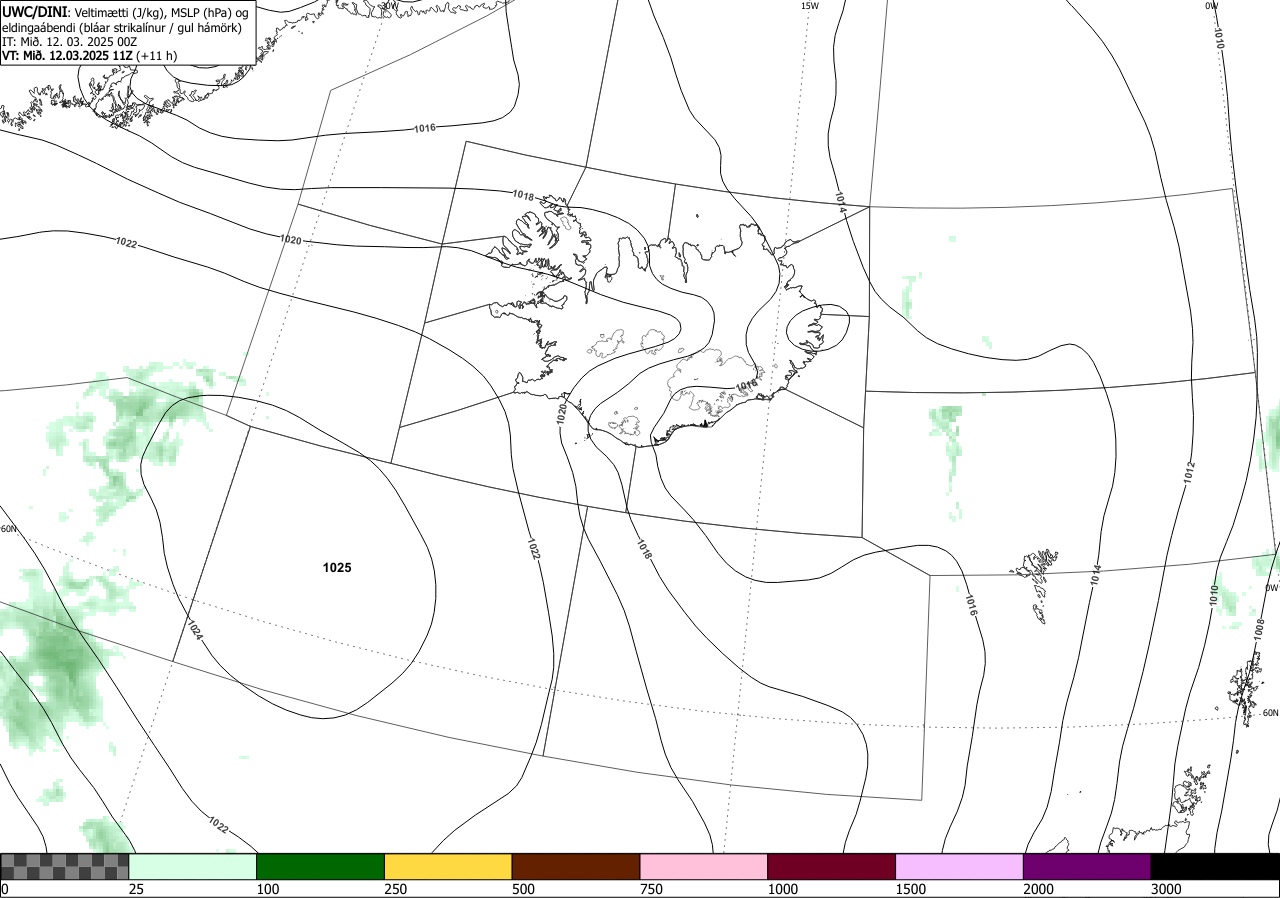
Task: Pick the dark green 100–250 legend swatch
Action: pyautogui.click(x=321, y=866)
